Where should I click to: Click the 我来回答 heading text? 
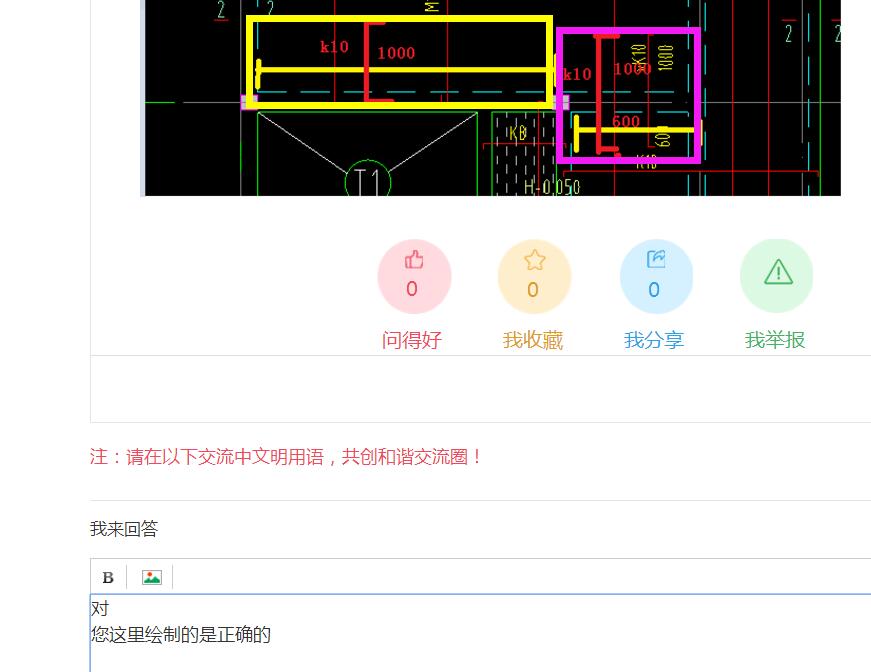coord(124,529)
